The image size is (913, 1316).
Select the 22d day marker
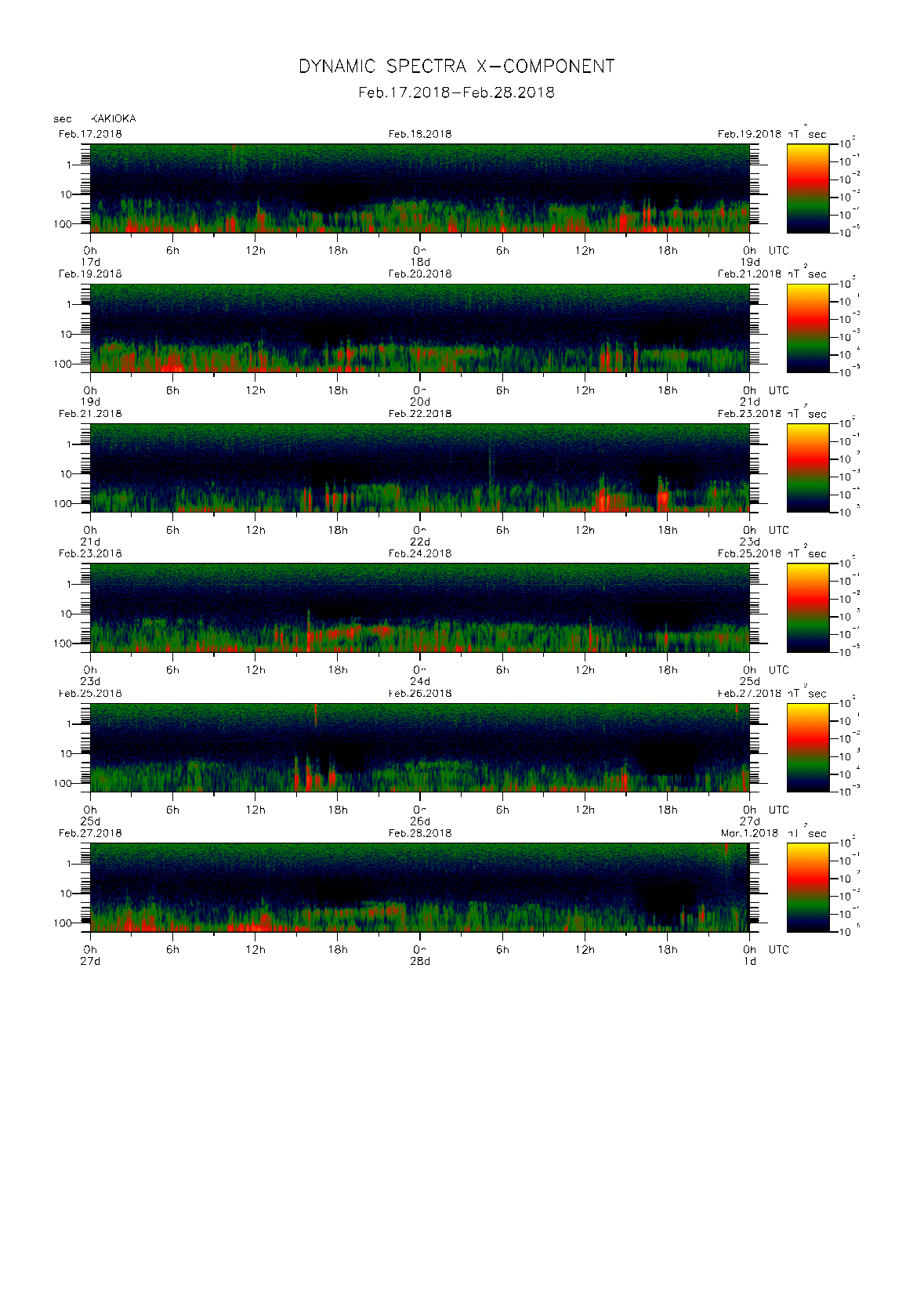(420, 542)
